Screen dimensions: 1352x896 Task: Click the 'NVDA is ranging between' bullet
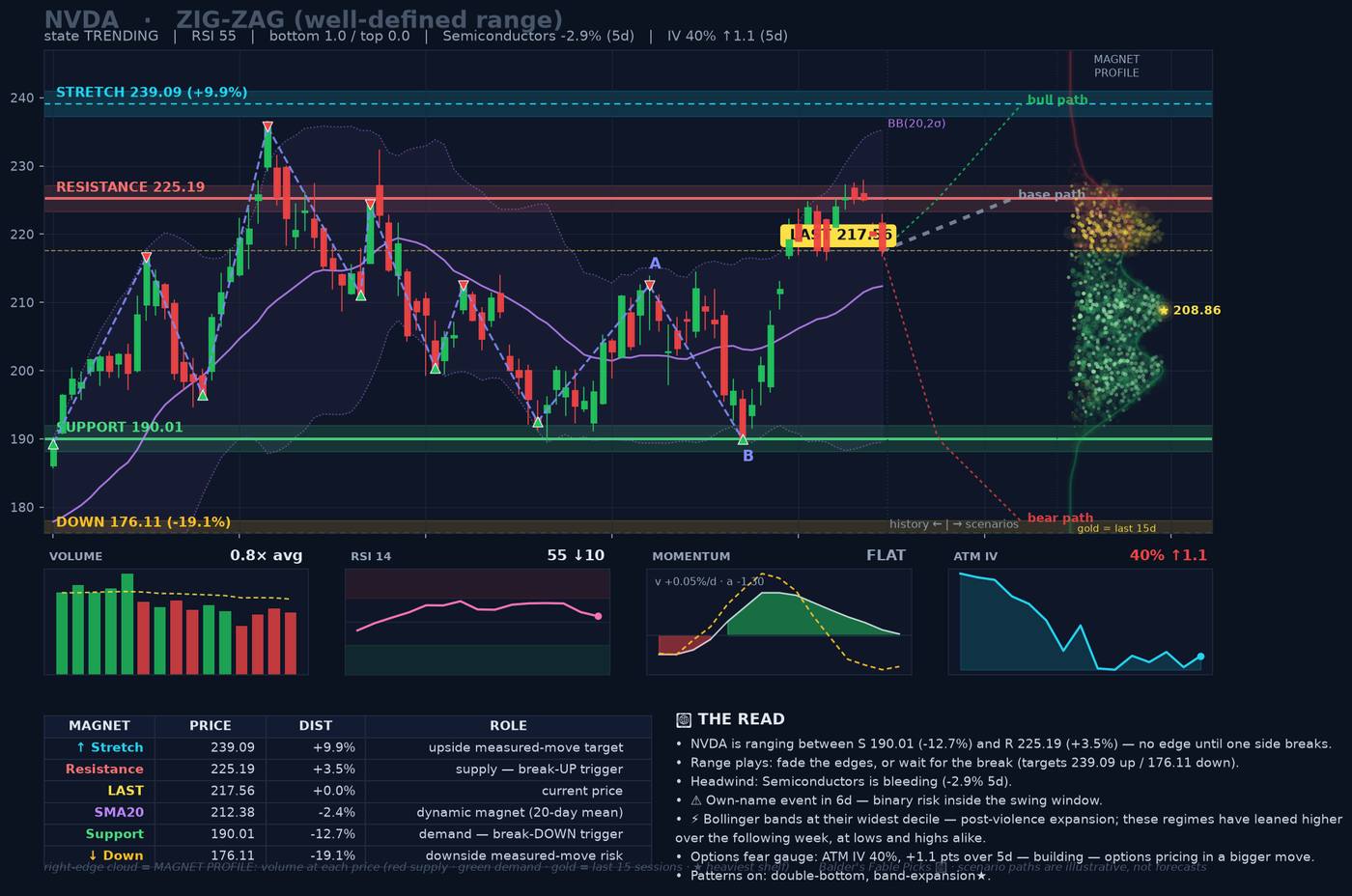coord(1004,744)
